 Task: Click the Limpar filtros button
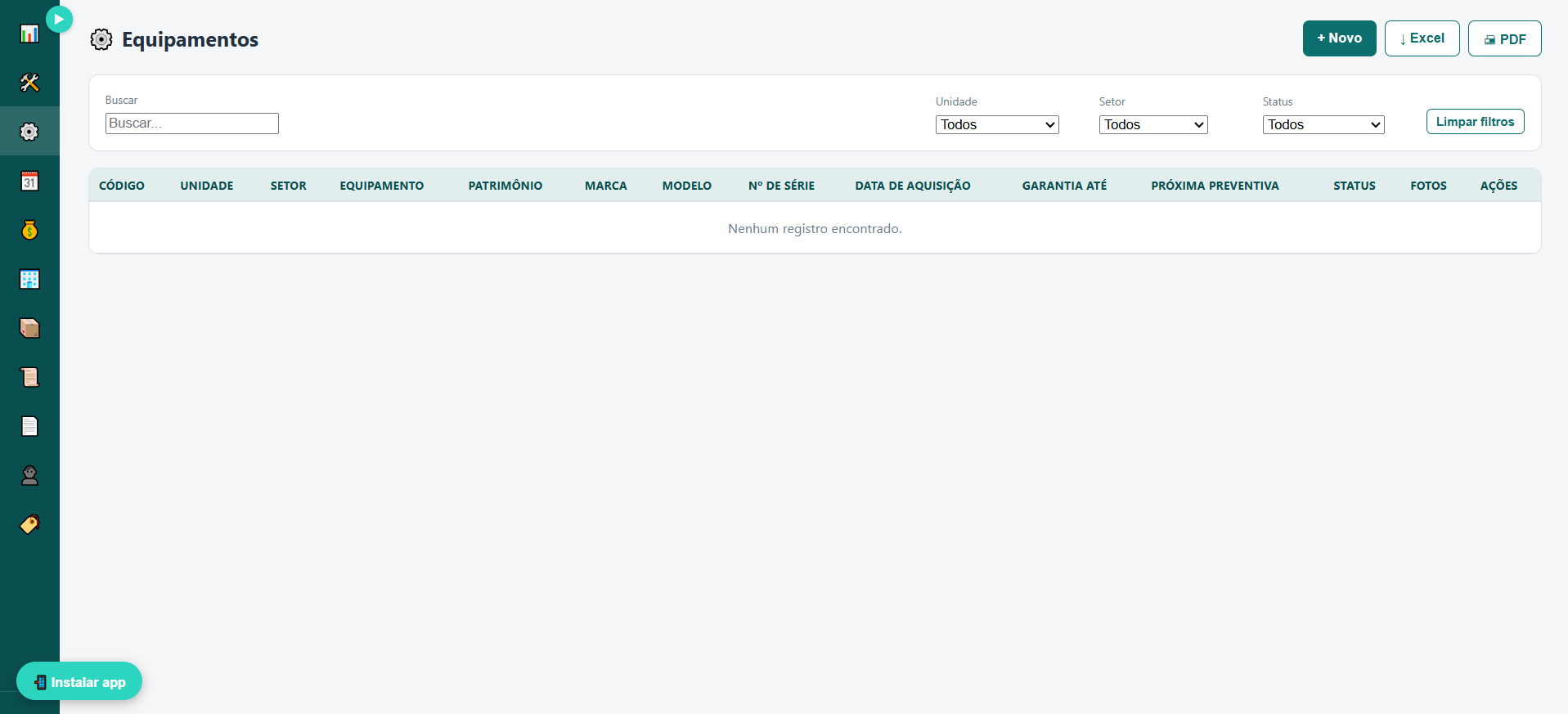[x=1476, y=122]
